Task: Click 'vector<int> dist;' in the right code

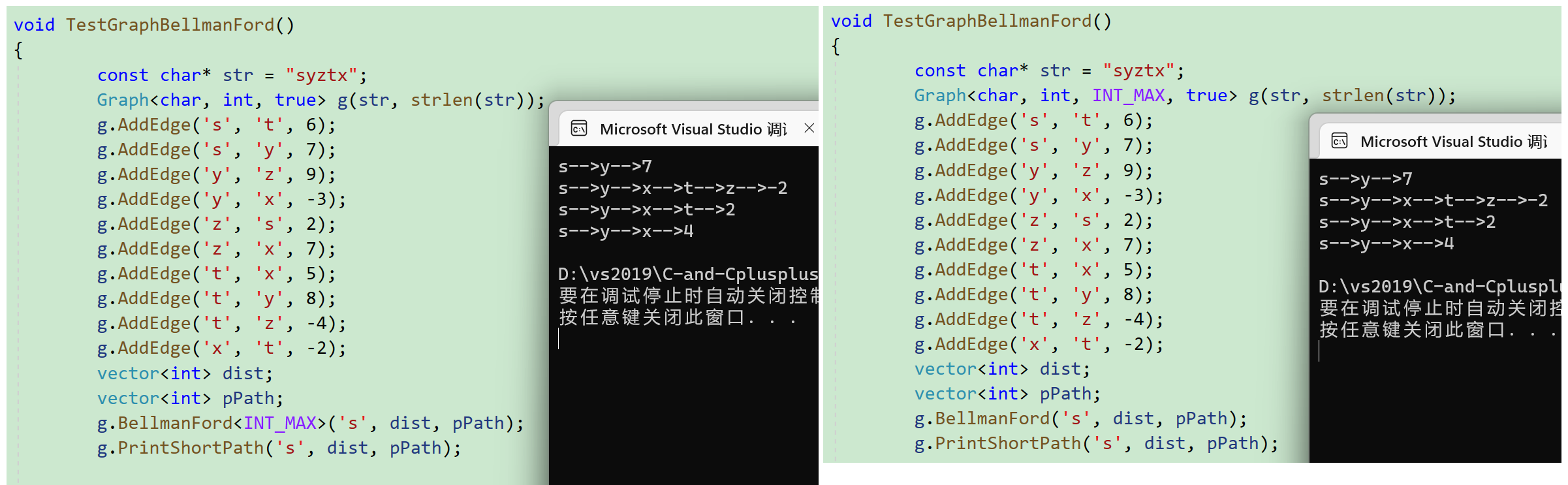Action: point(1003,369)
